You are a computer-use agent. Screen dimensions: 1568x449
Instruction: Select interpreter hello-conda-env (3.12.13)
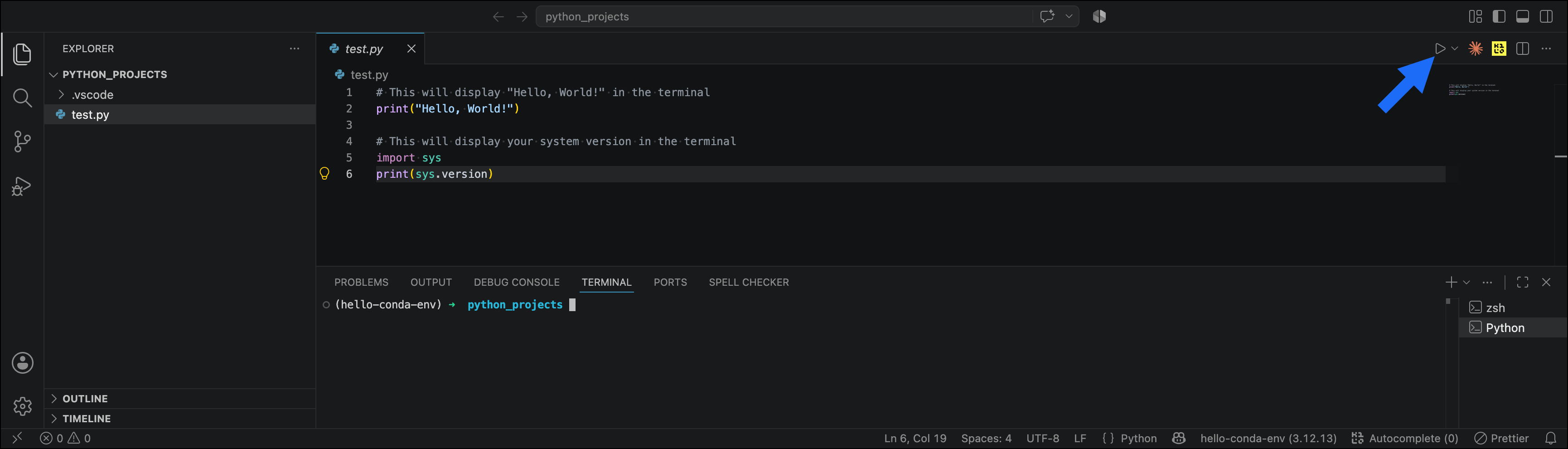tap(1268, 438)
